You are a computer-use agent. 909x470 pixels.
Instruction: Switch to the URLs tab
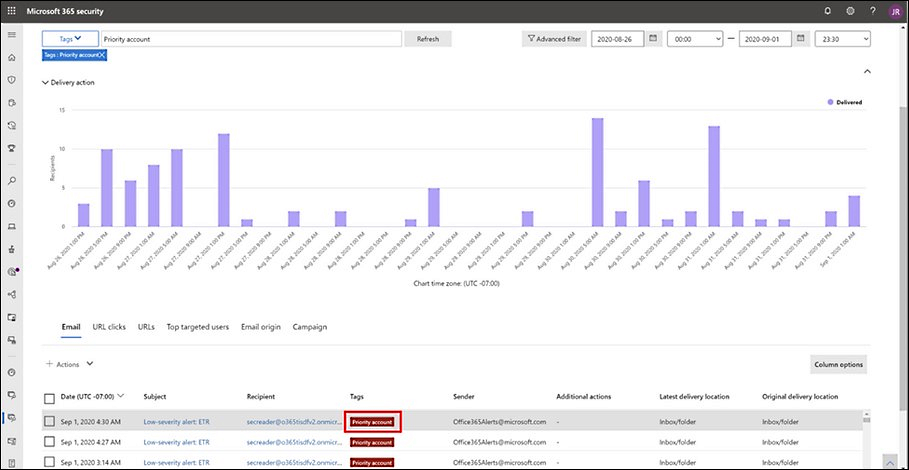146,327
